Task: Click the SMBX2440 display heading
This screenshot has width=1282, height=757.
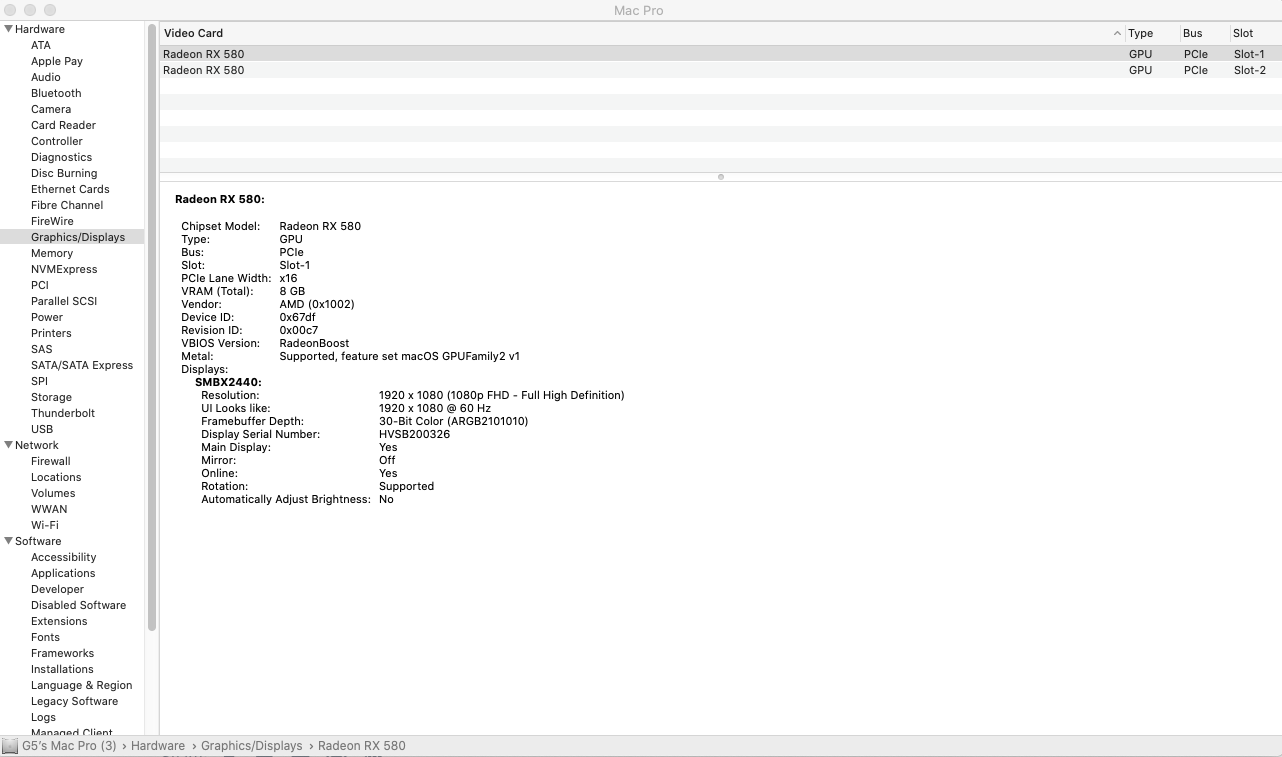Action: pyautogui.click(x=228, y=382)
